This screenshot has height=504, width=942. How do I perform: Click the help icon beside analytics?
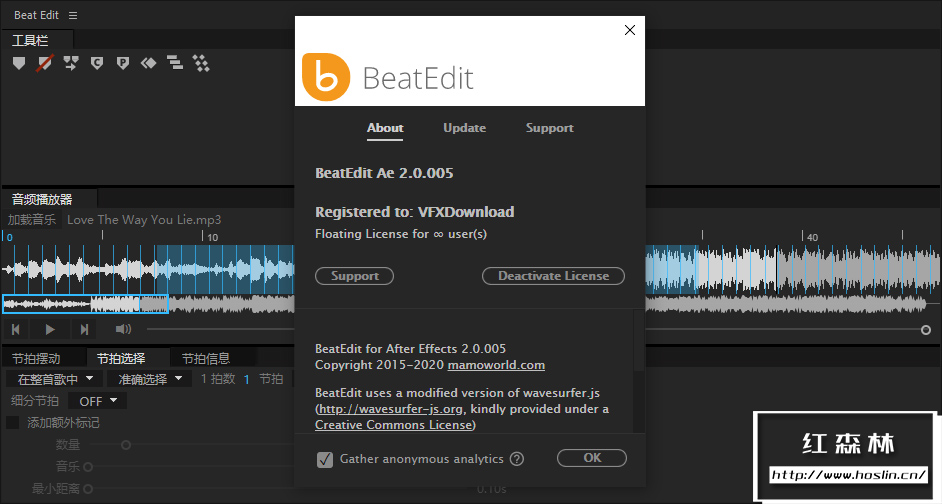(517, 459)
